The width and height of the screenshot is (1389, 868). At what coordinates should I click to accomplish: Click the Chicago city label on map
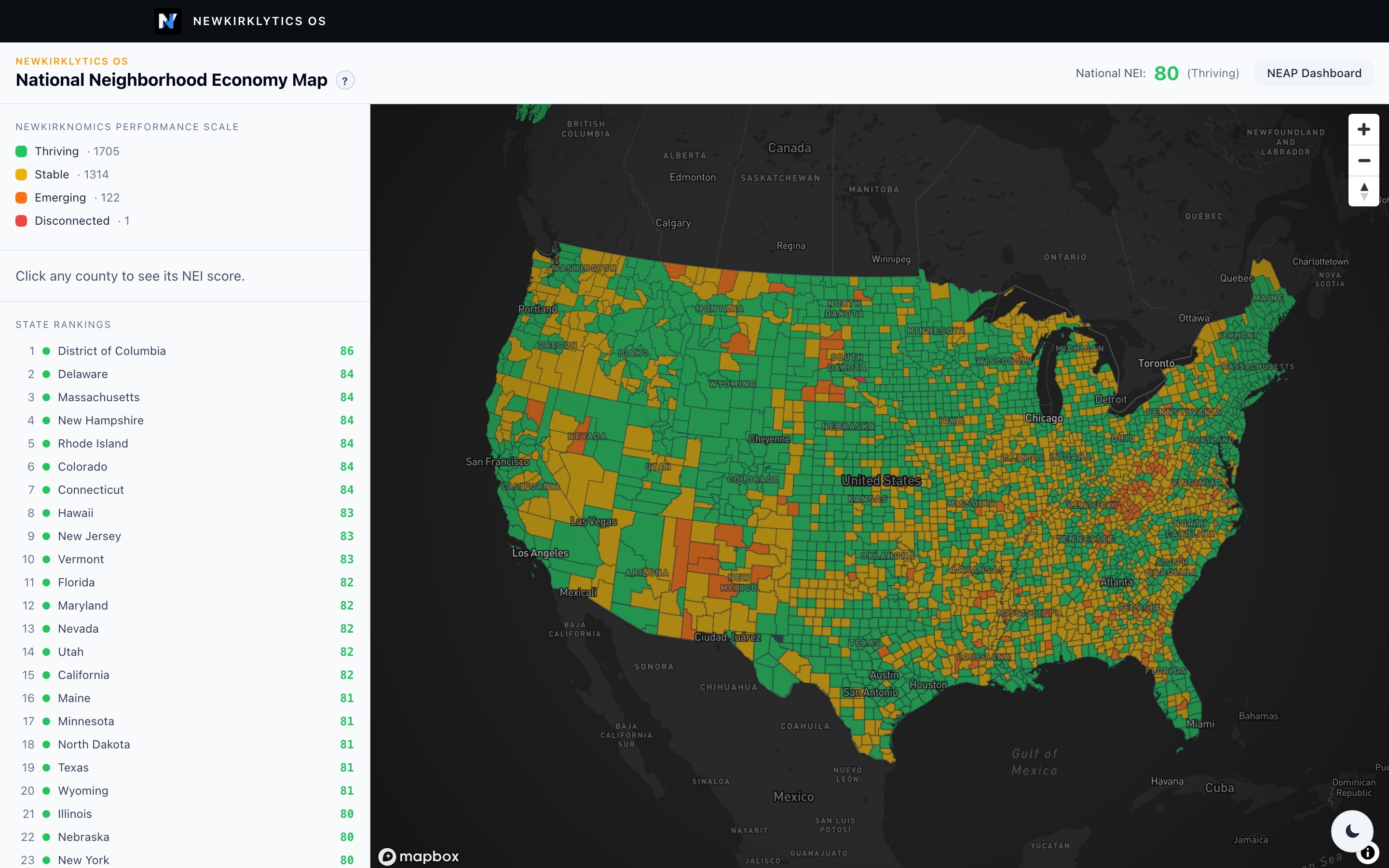coord(1044,419)
